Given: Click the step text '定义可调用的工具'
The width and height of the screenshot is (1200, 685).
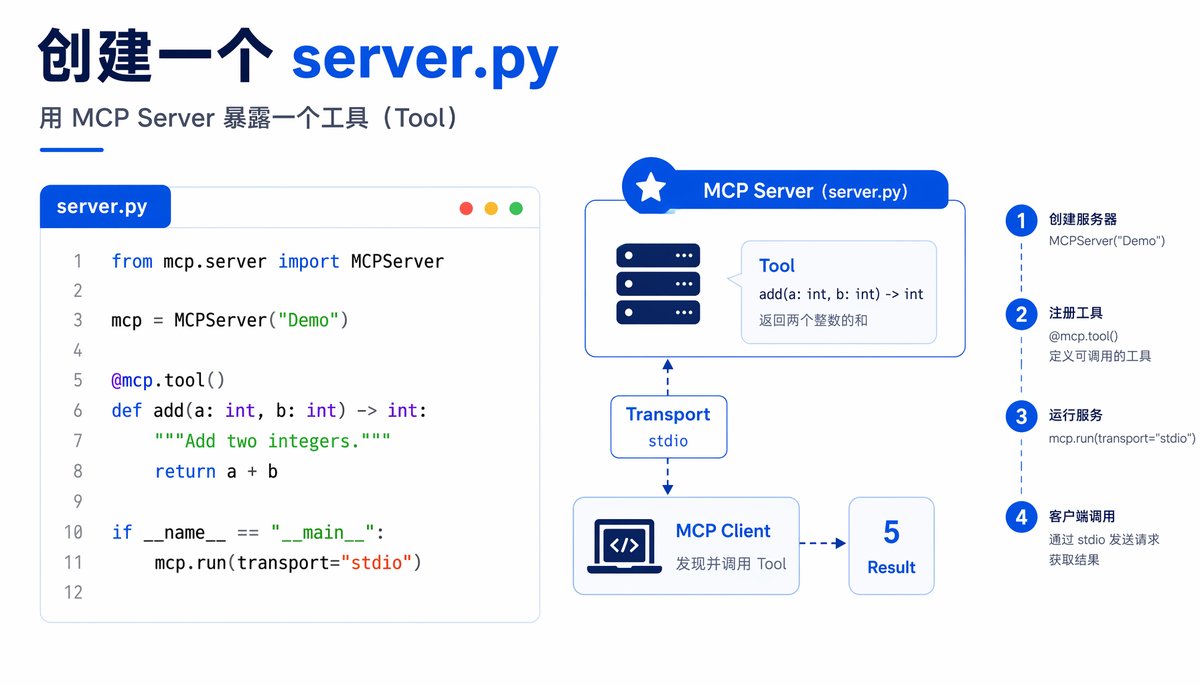Looking at the screenshot, I should pyautogui.click(x=1100, y=355).
